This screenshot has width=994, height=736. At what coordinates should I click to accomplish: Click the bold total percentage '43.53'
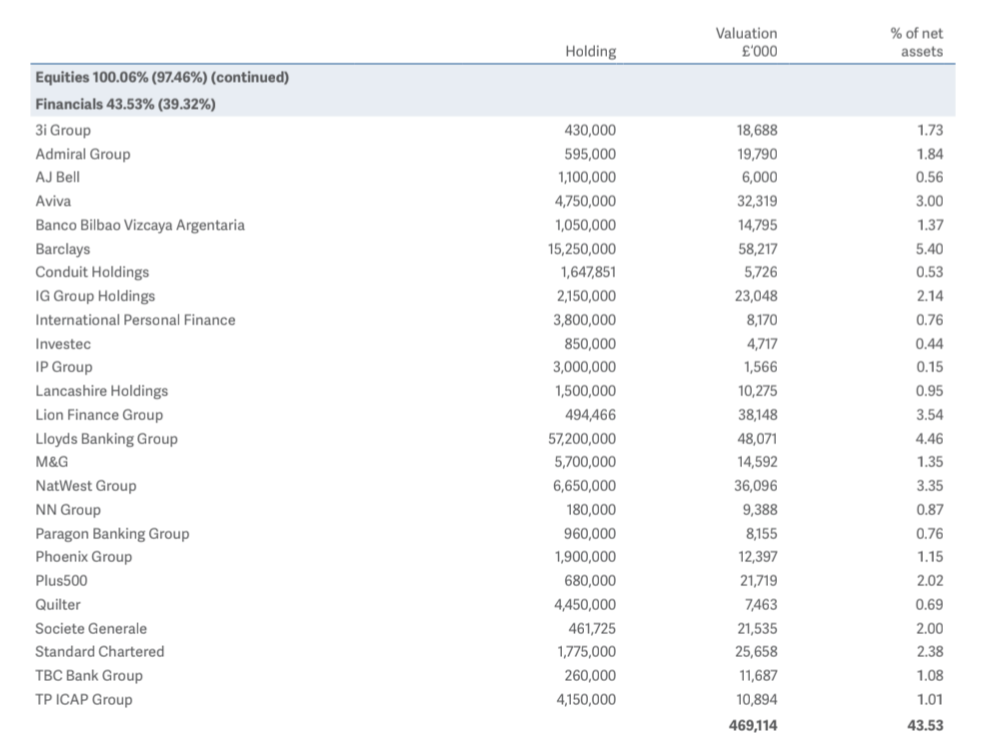coord(926,725)
